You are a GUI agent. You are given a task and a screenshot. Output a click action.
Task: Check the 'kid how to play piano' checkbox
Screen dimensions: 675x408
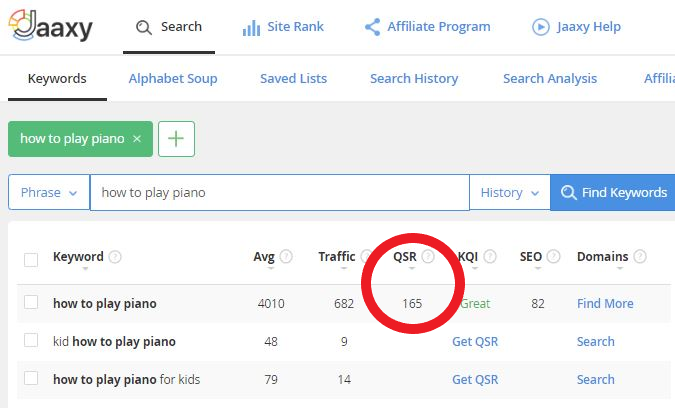31,340
